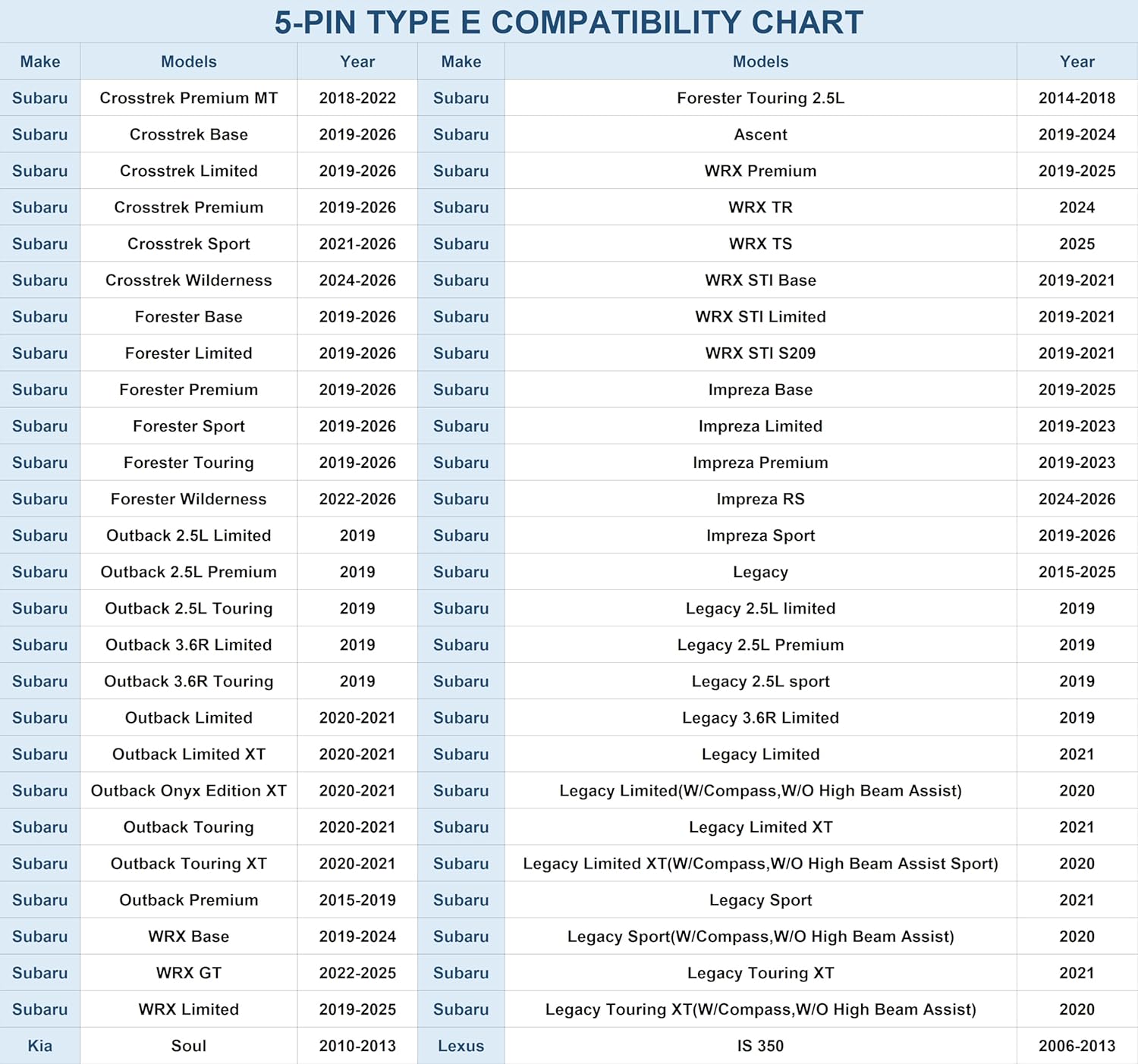Select the "Lexus" make cell

tap(461, 1046)
